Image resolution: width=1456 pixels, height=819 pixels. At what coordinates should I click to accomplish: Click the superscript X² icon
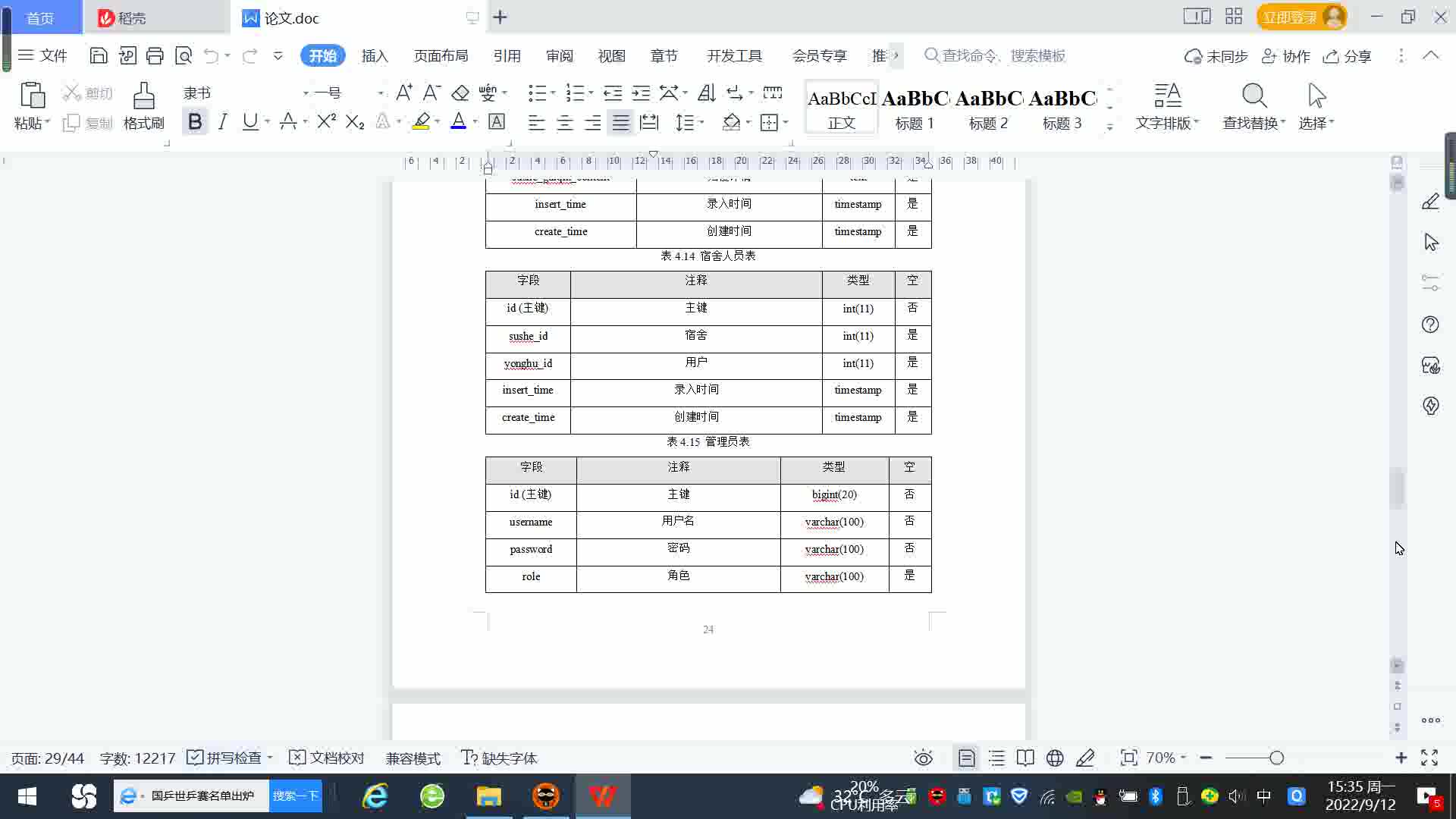(x=326, y=121)
